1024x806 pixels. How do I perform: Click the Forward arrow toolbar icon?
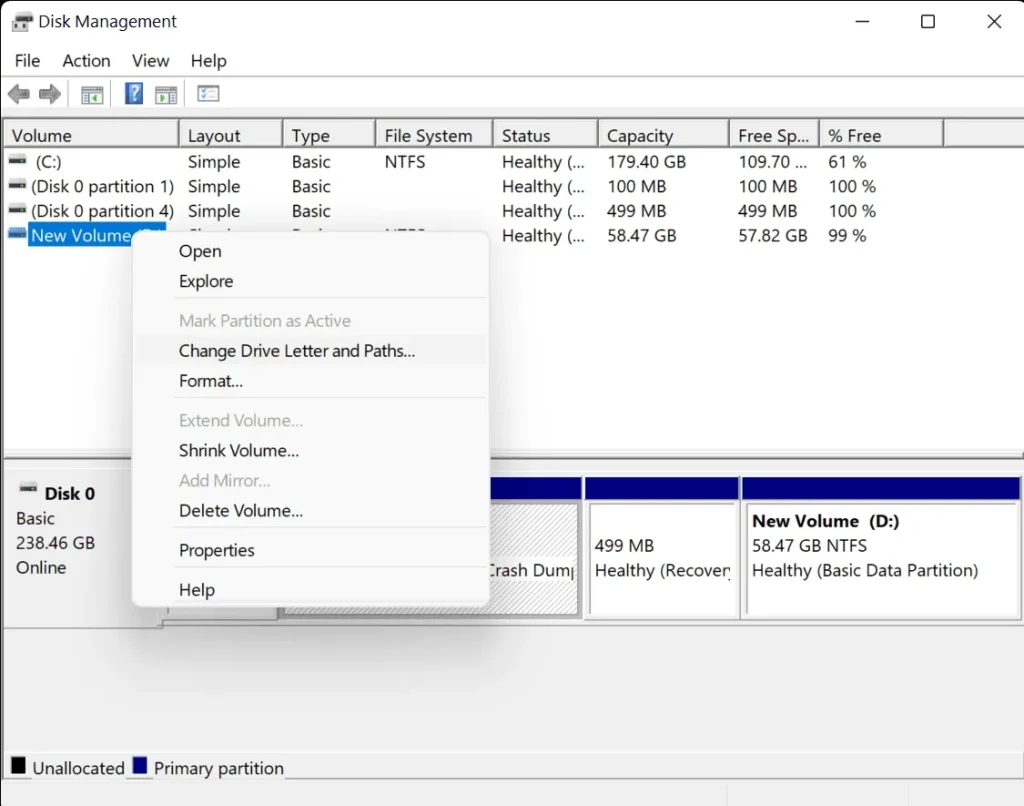[50, 94]
